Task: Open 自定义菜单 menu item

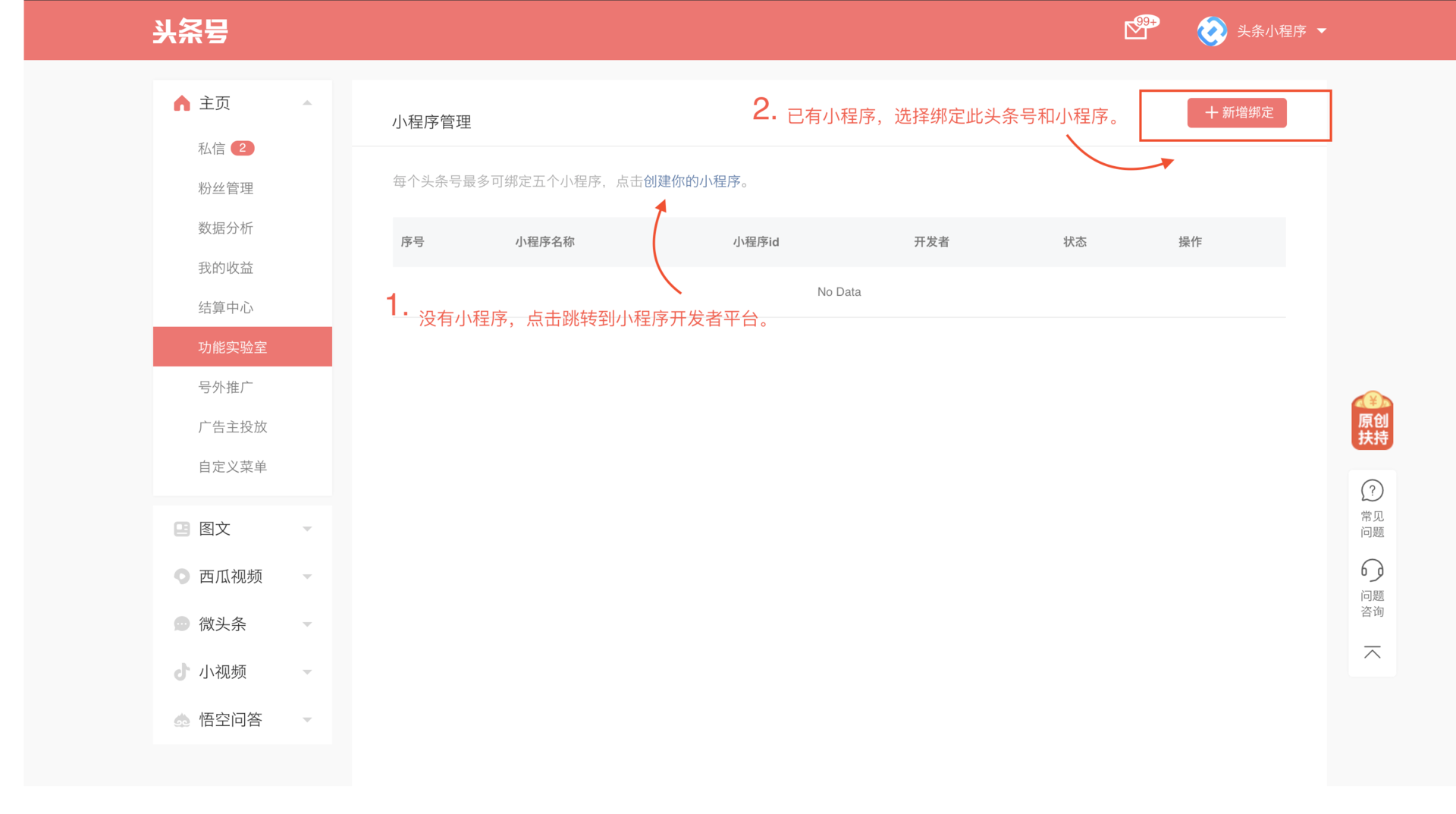Action: (x=233, y=467)
